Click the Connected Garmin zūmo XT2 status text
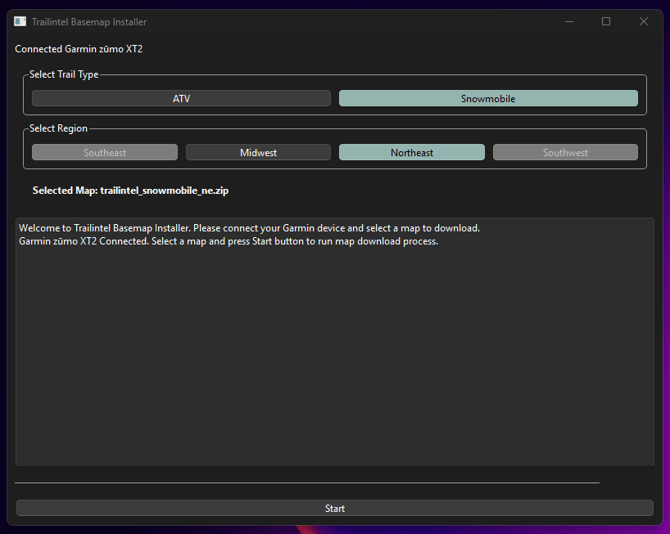 point(79,49)
